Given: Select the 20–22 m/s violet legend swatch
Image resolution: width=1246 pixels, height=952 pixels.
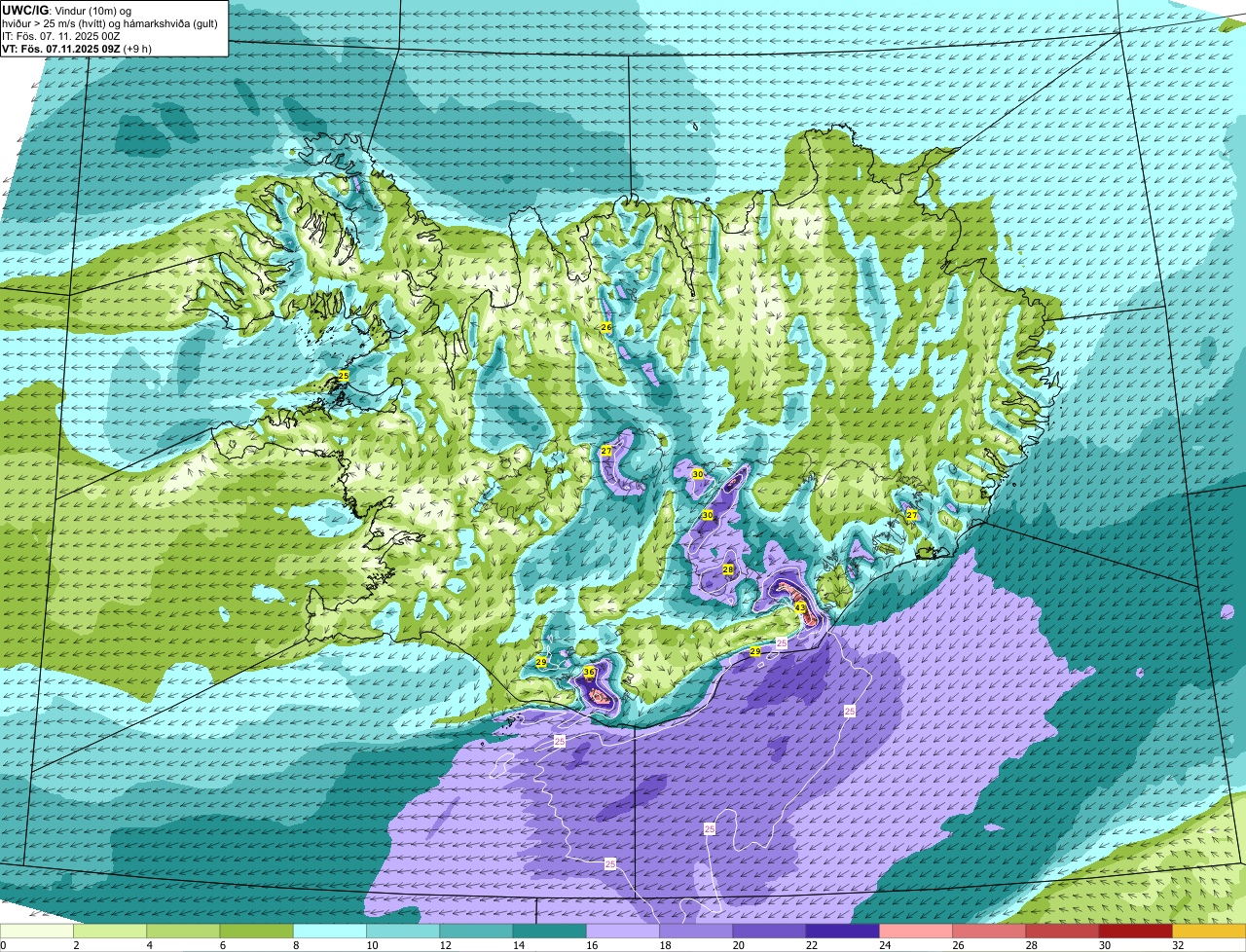Looking at the screenshot, I should (x=769, y=931).
